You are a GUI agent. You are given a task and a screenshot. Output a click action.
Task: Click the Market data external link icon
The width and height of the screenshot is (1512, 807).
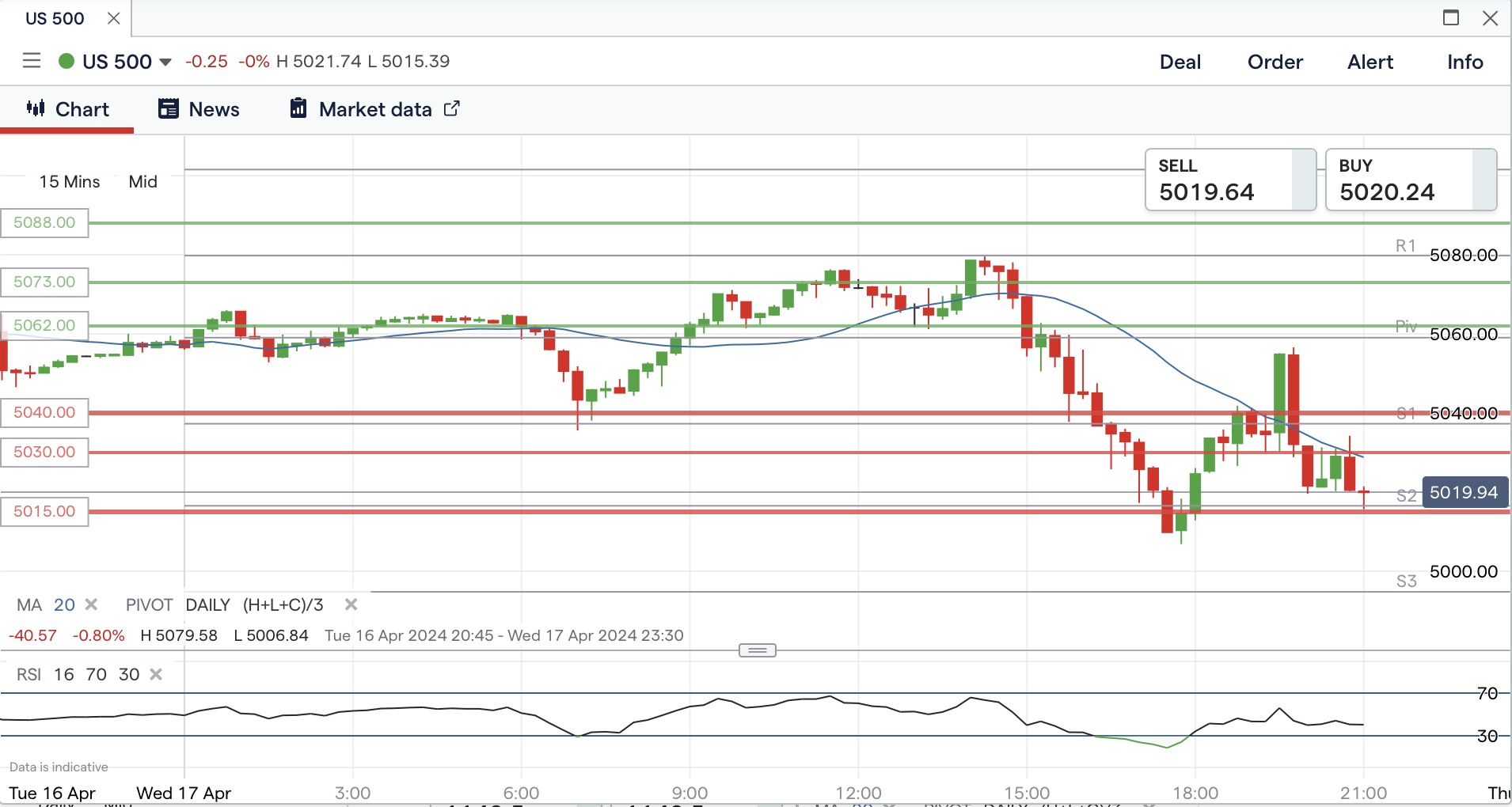tap(451, 108)
